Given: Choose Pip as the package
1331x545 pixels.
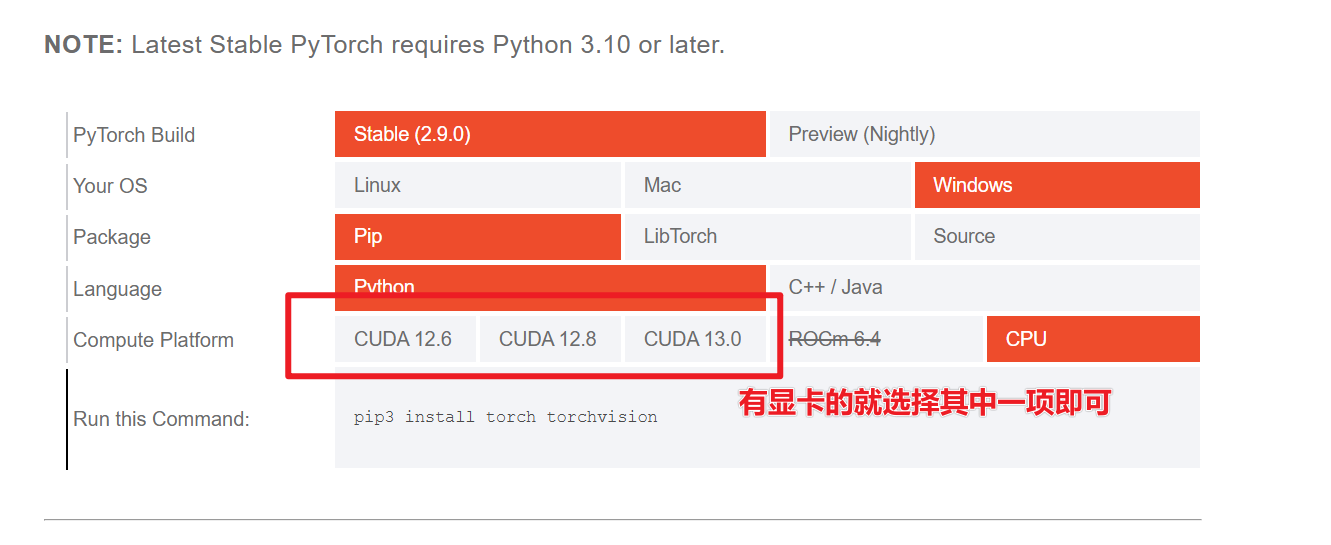Looking at the screenshot, I should [477, 237].
